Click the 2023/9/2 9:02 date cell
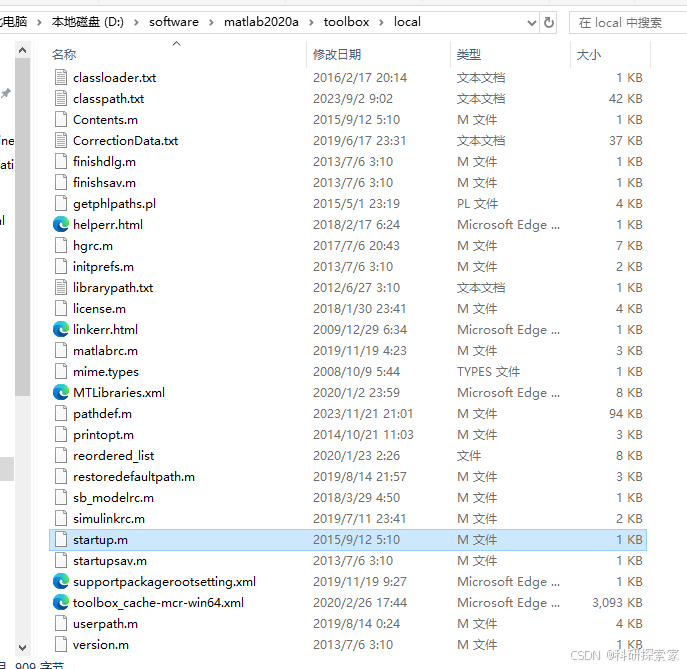This screenshot has width=687, height=669. pyautogui.click(x=353, y=99)
